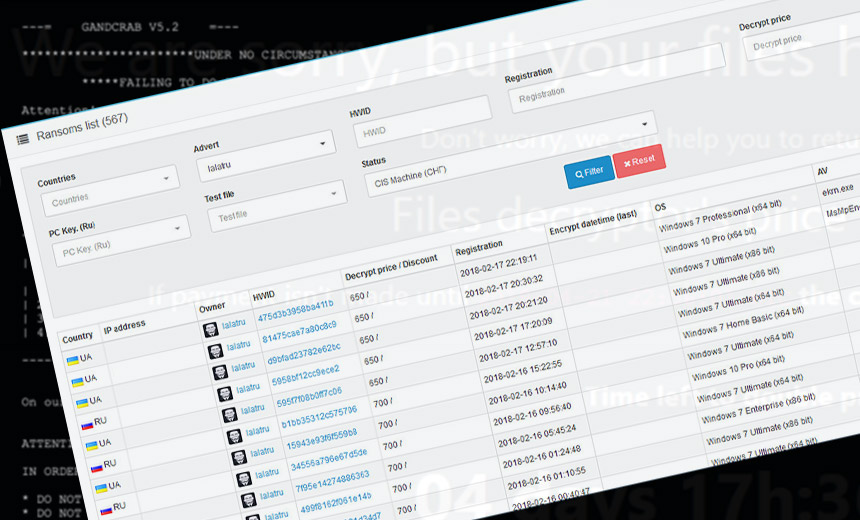The height and width of the screenshot is (520, 860).
Task: Open HWID link 34556a796e67d5de
Action: pos(329,460)
